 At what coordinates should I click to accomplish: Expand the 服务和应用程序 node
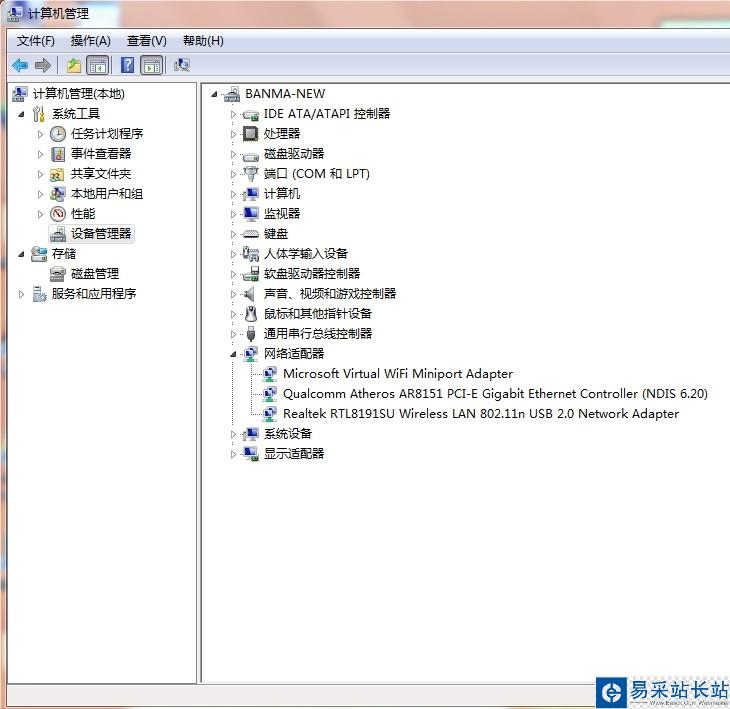pos(21,294)
